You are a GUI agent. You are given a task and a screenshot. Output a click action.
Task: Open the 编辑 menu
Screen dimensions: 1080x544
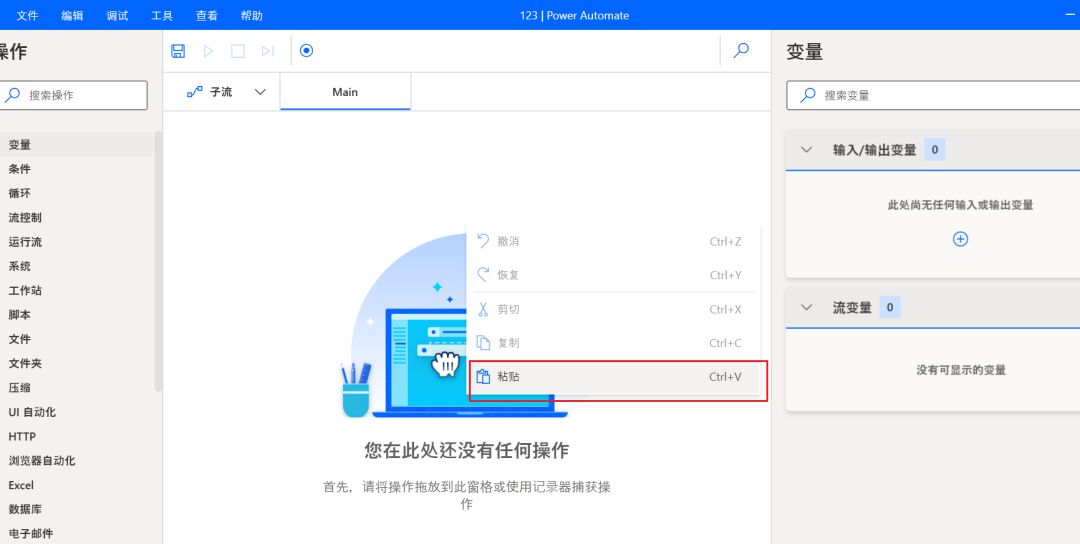[x=72, y=15]
